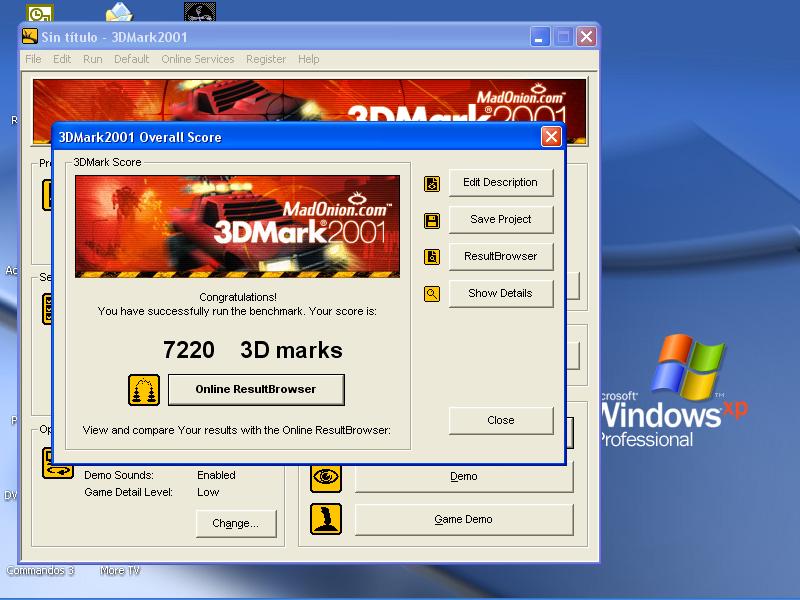The height and width of the screenshot is (600, 800).
Task: Close the Overall Score dialog with X
Action: (x=551, y=137)
